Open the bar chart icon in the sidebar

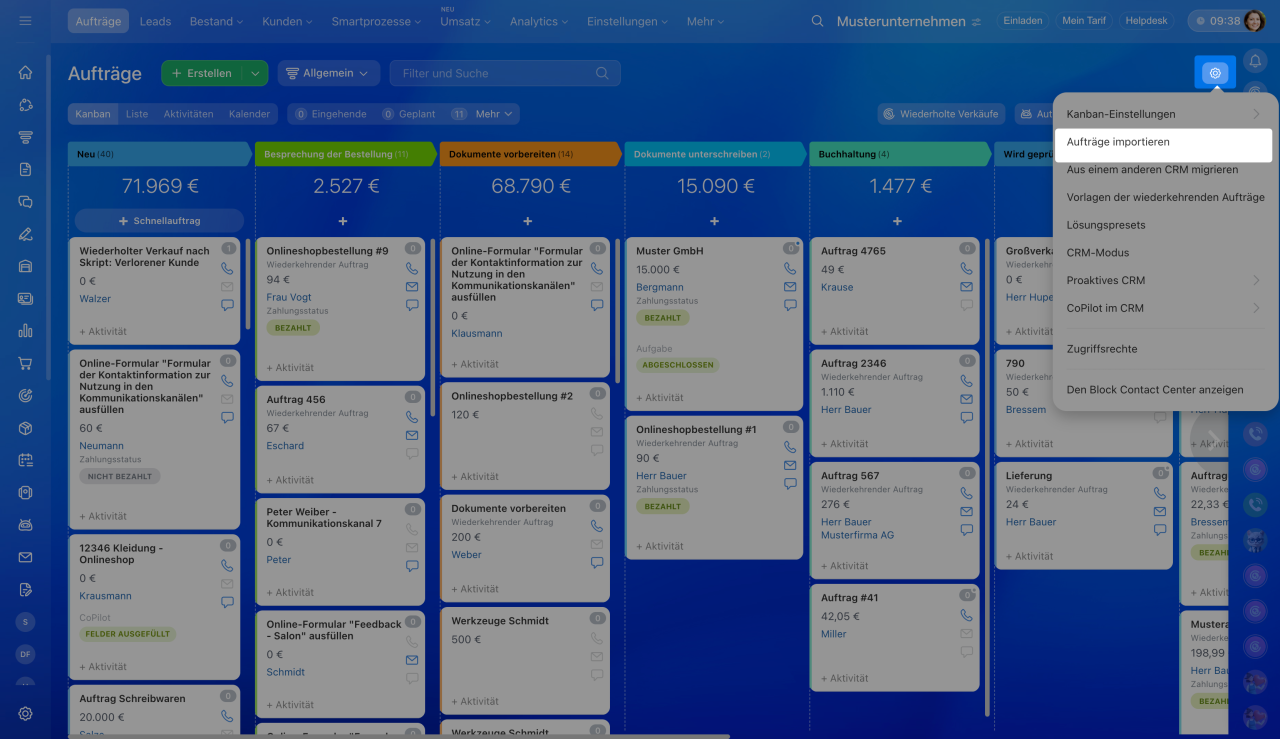coord(25,331)
